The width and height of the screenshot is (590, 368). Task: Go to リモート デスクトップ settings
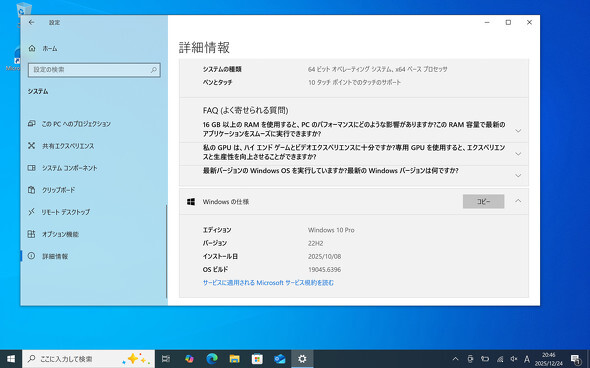pyautogui.click(x=59, y=212)
